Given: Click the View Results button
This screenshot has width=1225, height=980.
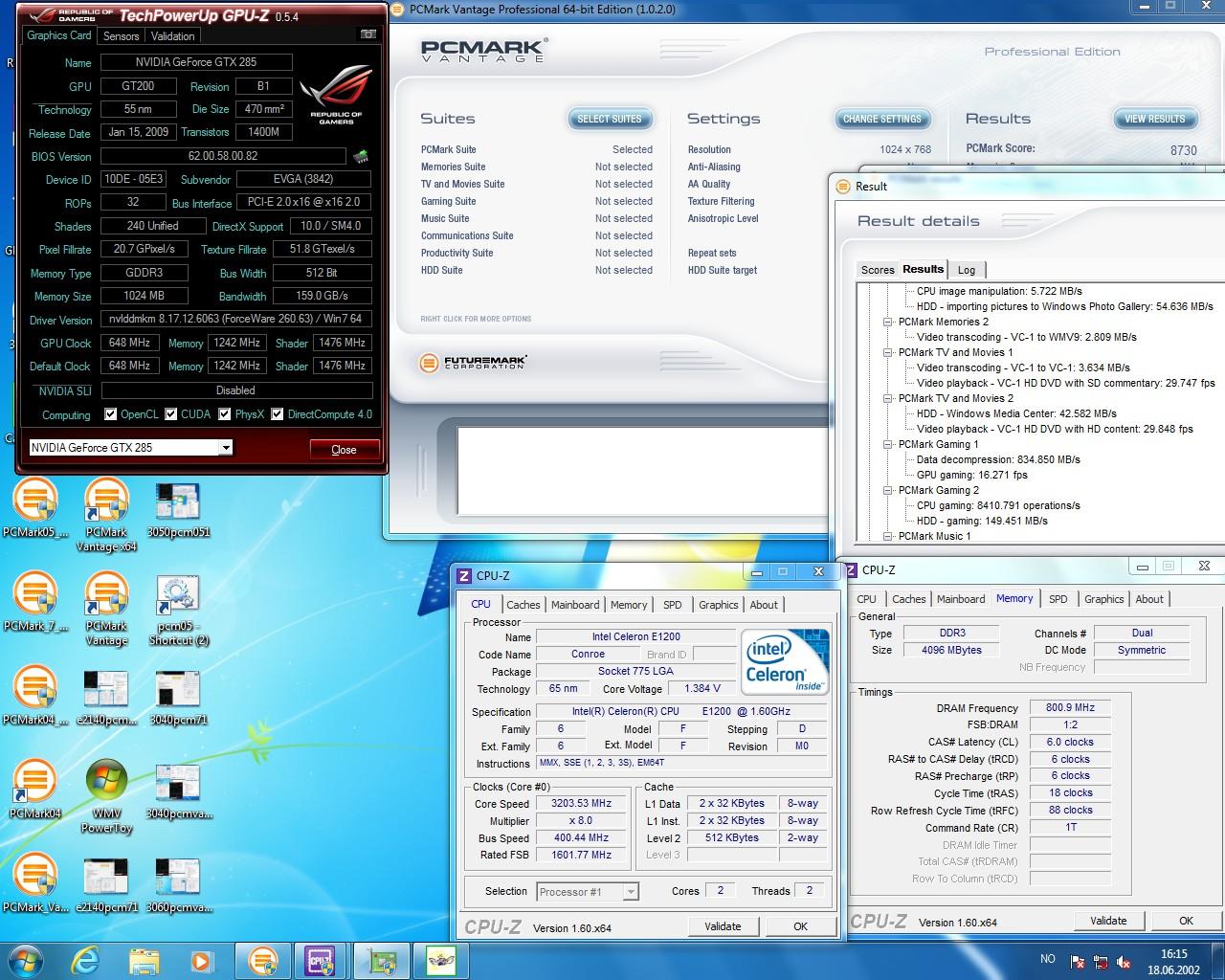Looking at the screenshot, I should [x=1154, y=119].
